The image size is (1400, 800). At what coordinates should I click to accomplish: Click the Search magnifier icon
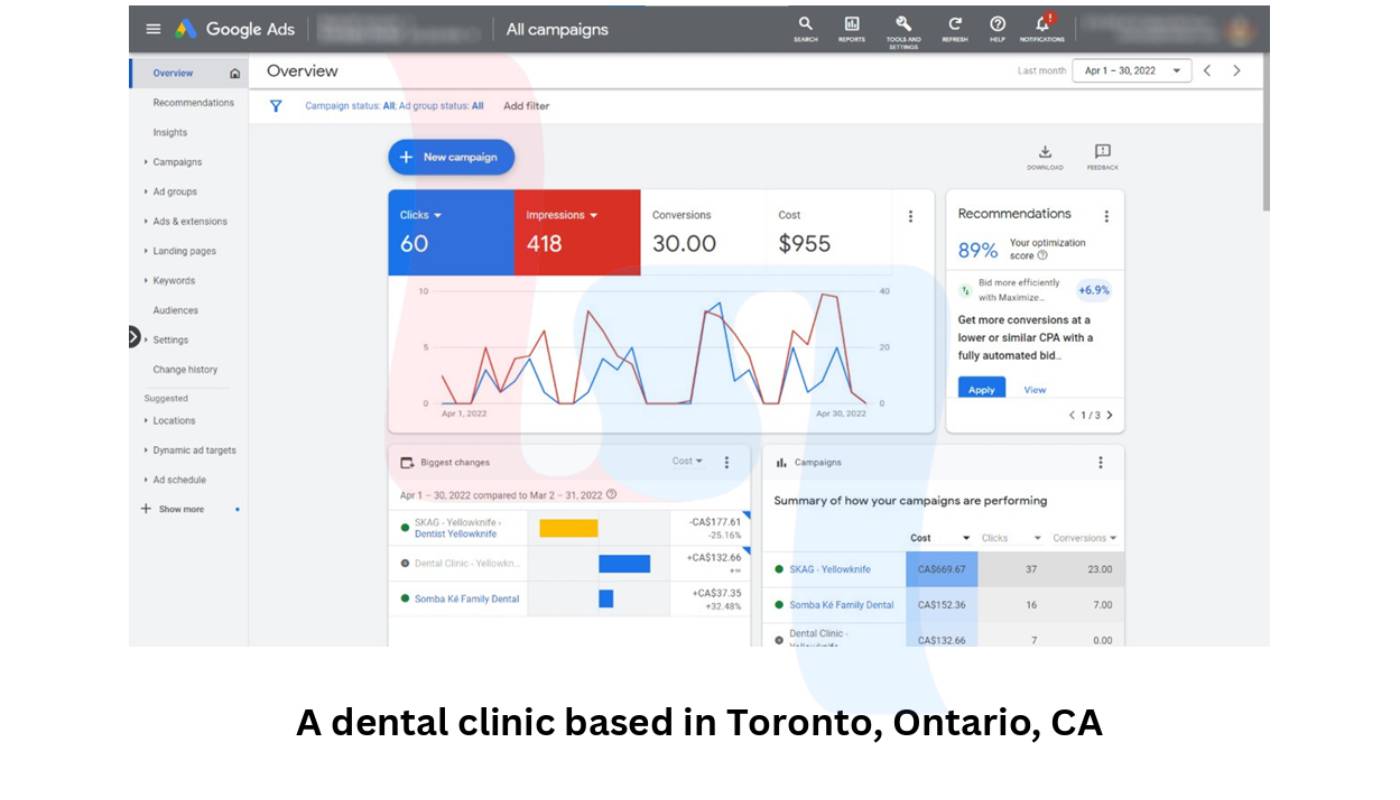point(805,25)
